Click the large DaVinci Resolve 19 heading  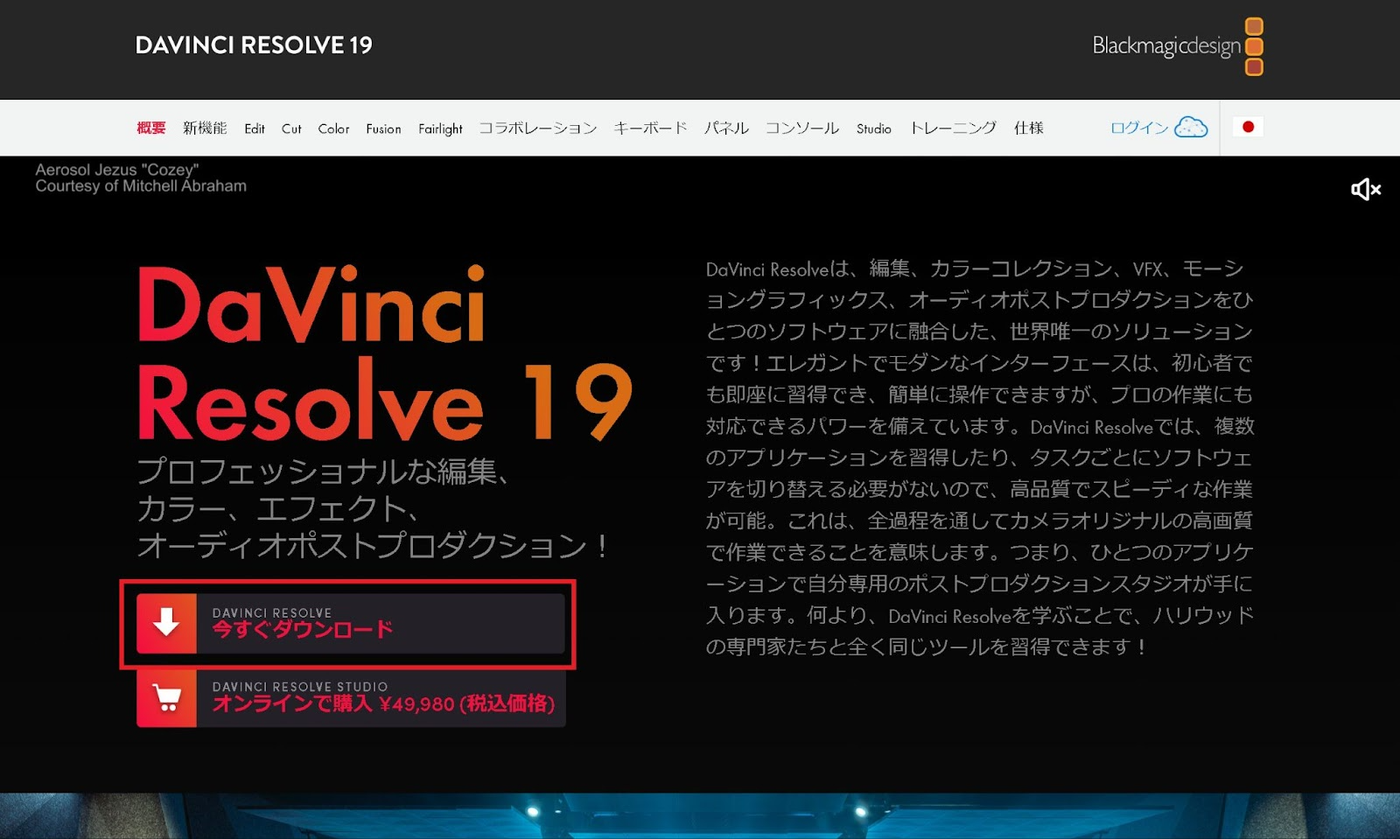click(384, 352)
